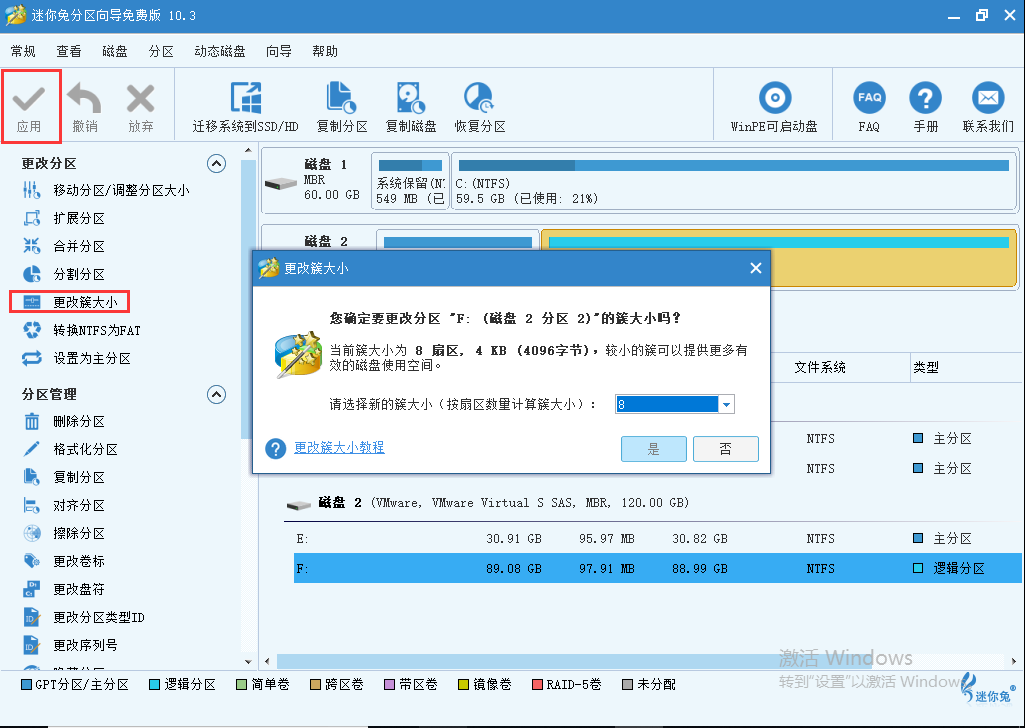
Task: Open WinPE可启动盘 bootable media builder
Action: tap(775, 107)
